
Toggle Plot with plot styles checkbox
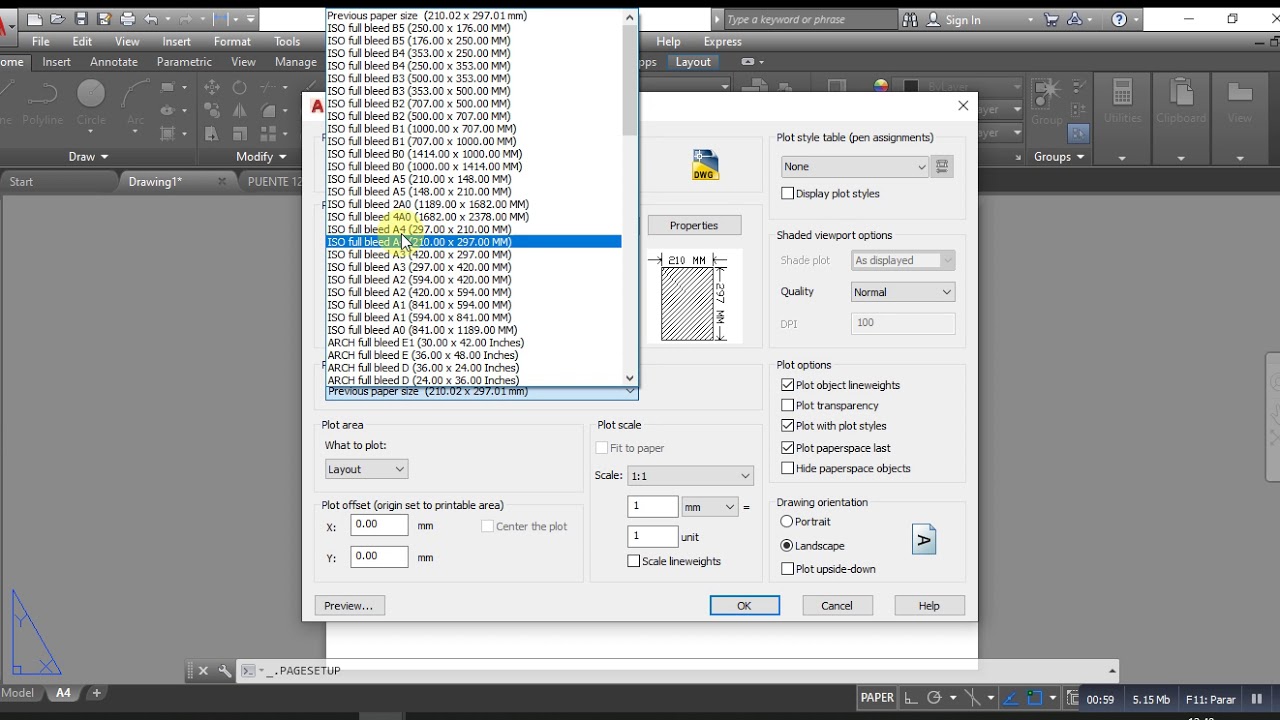(x=788, y=426)
